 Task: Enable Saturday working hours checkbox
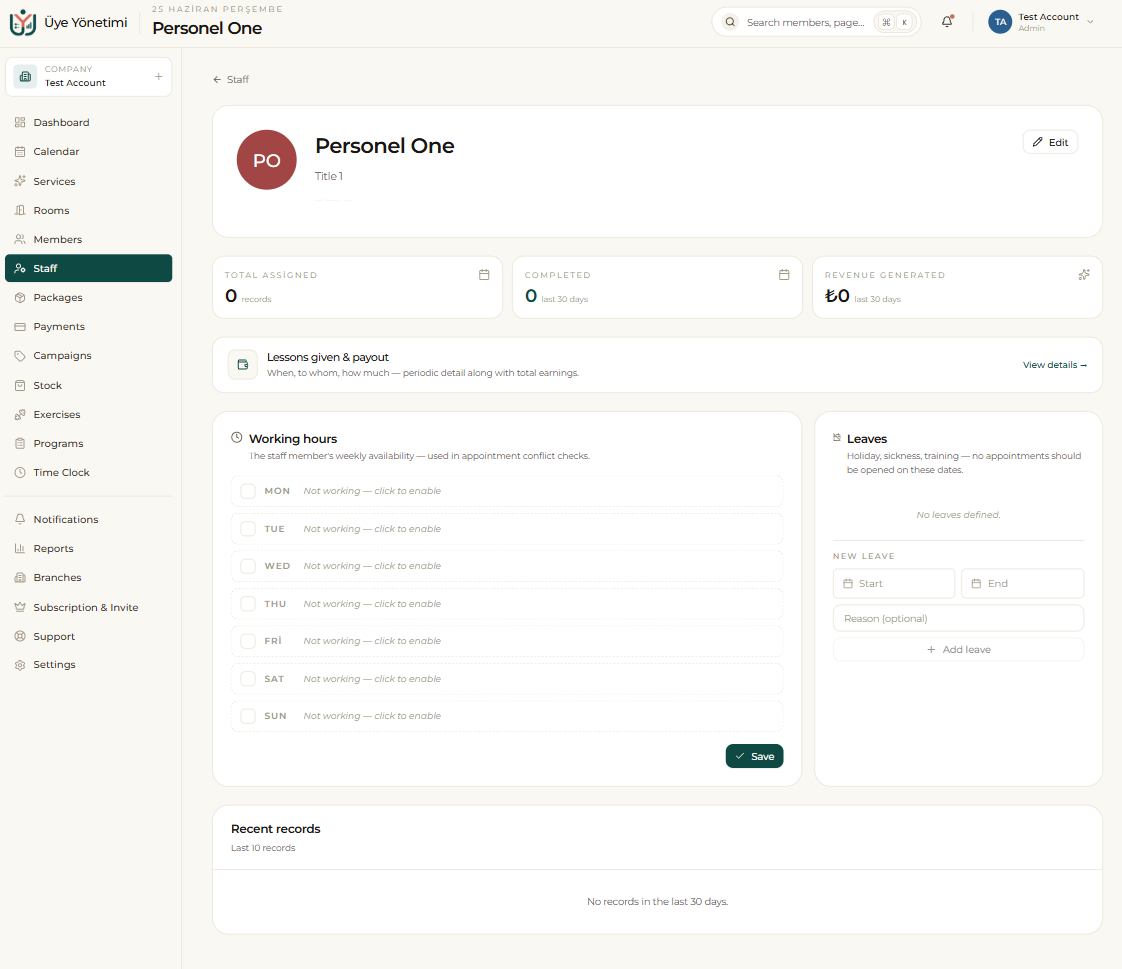click(248, 678)
